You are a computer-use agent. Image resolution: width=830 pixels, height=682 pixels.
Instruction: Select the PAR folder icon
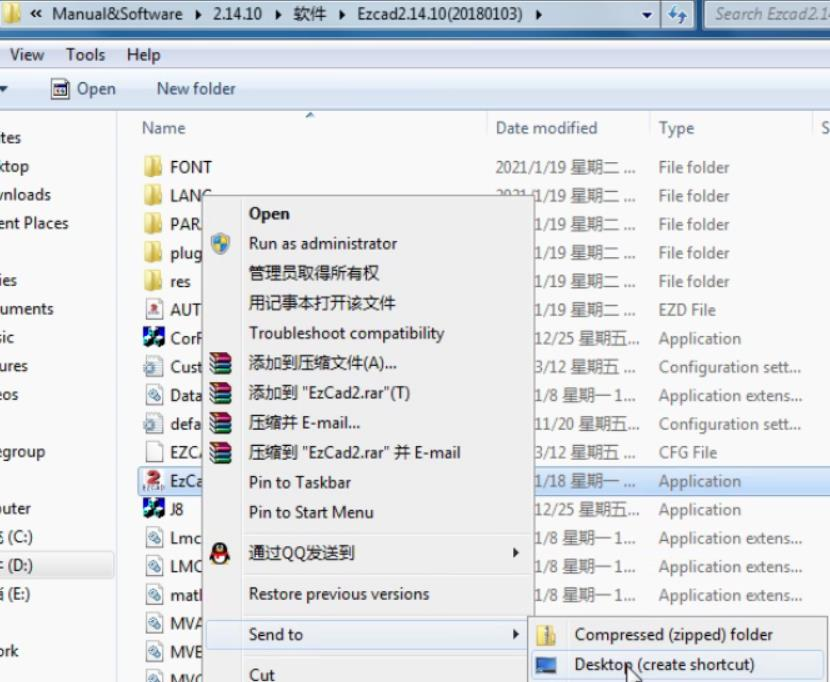[153, 224]
